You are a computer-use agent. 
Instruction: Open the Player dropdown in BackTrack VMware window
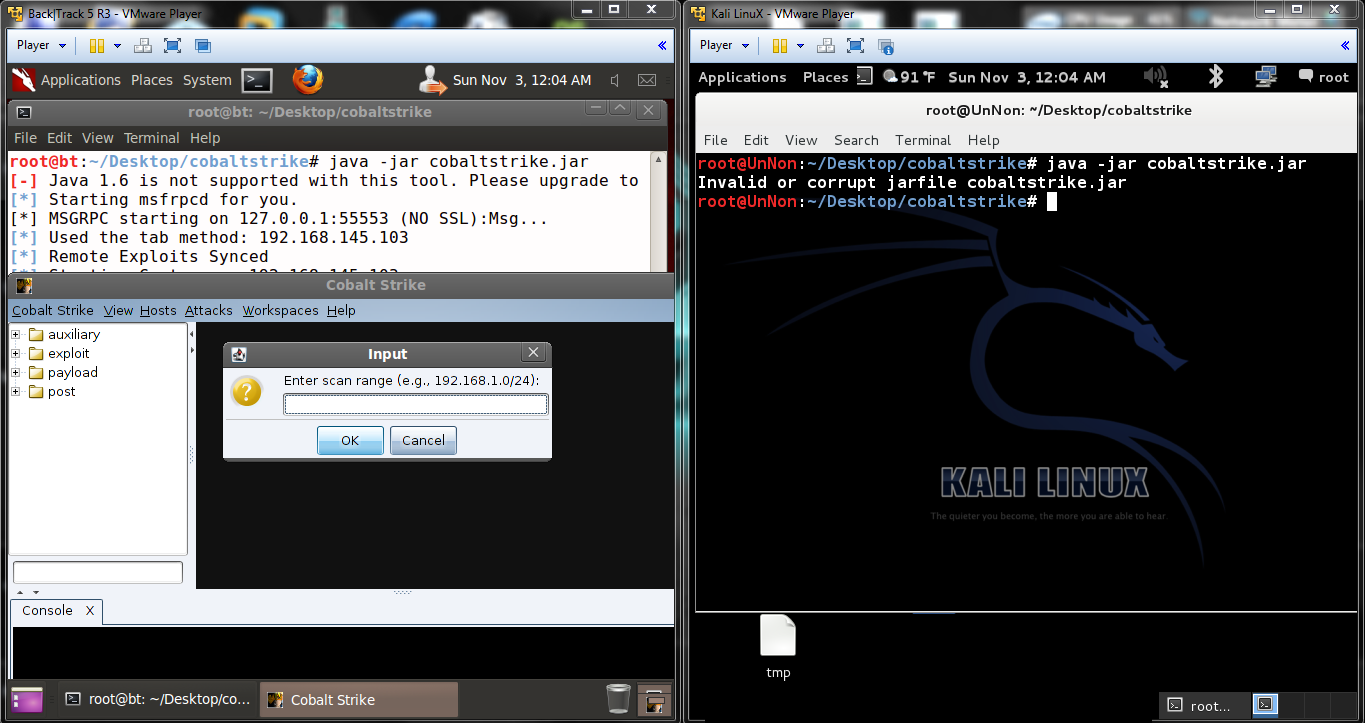click(x=41, y=46)
